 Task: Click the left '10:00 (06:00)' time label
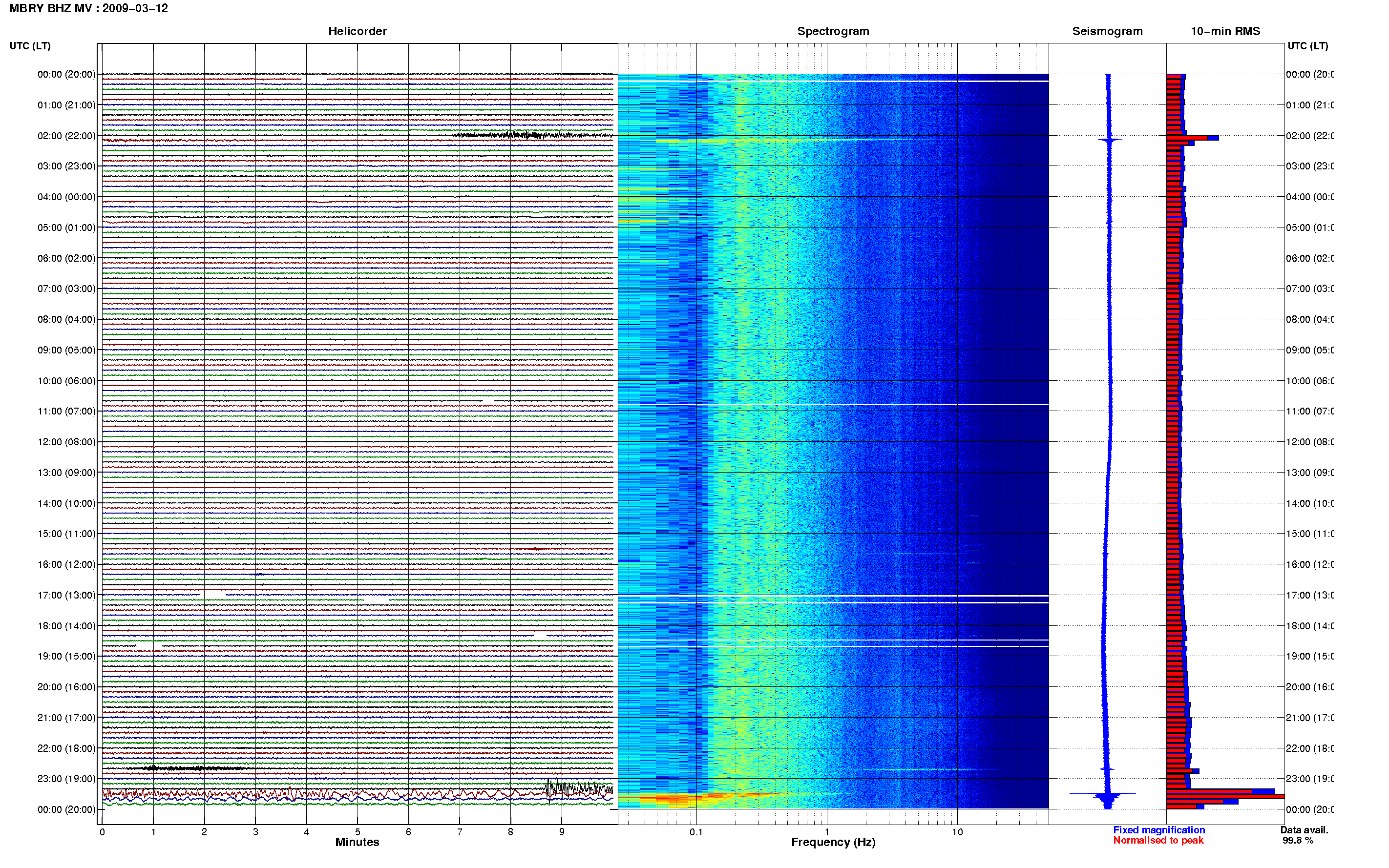tap(66, 381)
